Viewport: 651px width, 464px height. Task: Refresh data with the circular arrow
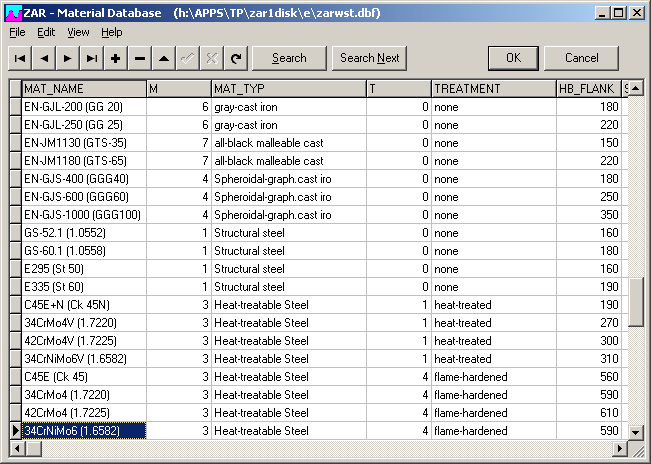pos(236,58)
